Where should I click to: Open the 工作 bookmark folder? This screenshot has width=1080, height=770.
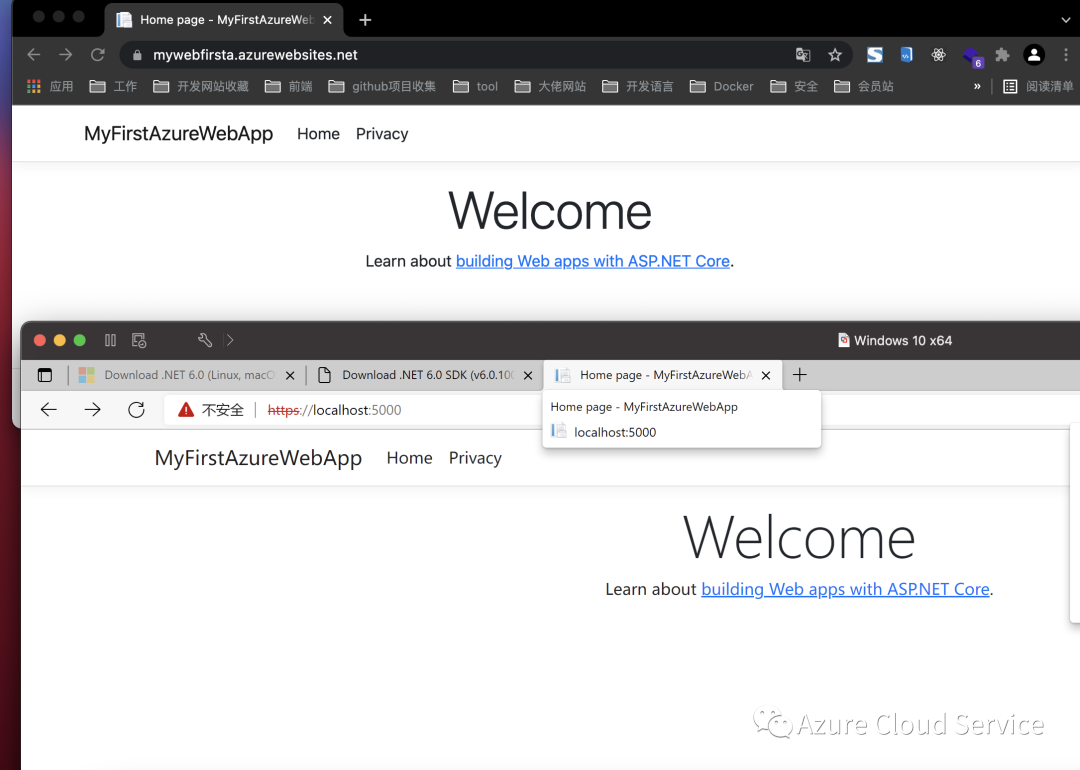(113, 86)
